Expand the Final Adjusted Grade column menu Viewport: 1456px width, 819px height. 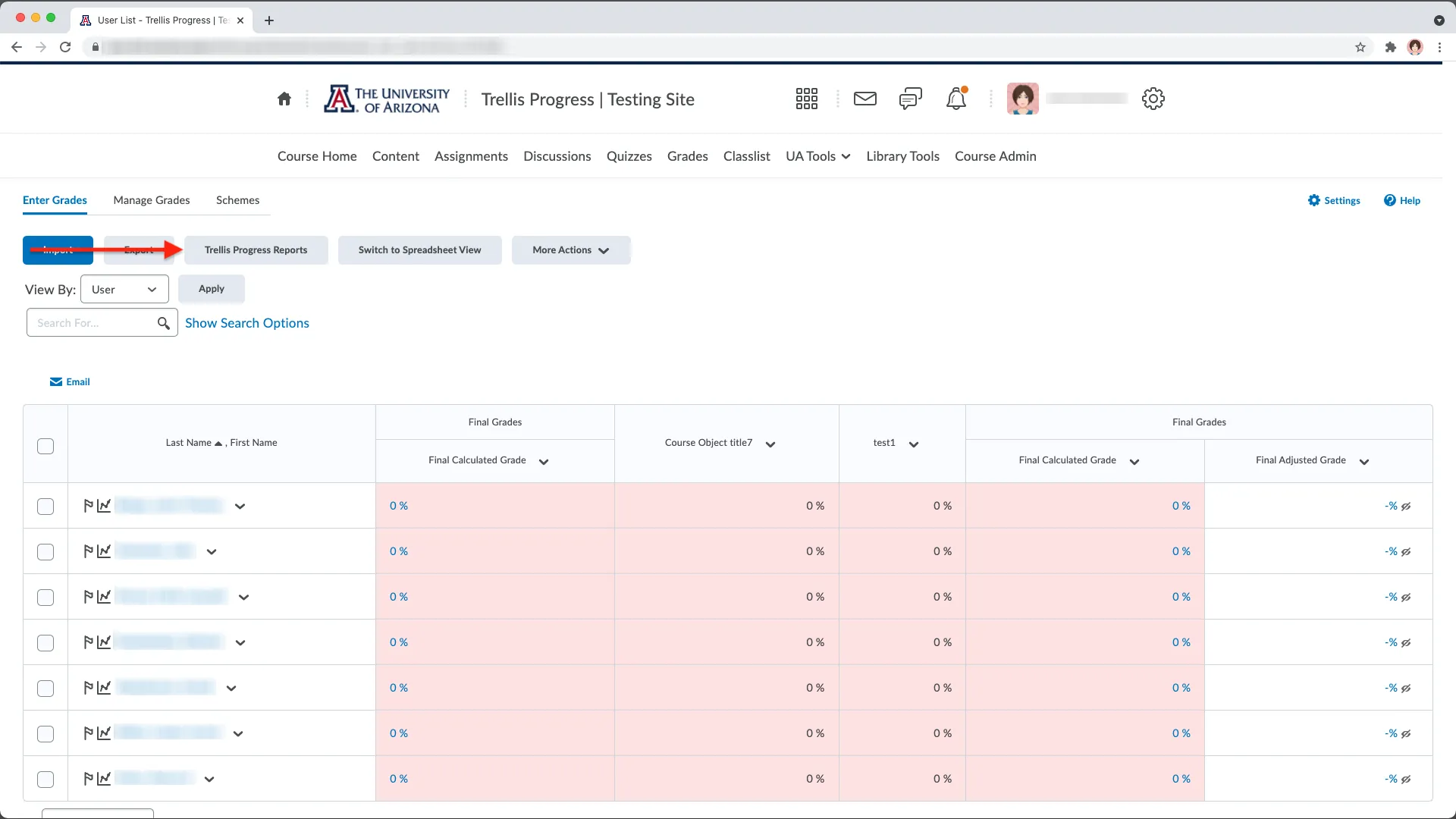1364,462
